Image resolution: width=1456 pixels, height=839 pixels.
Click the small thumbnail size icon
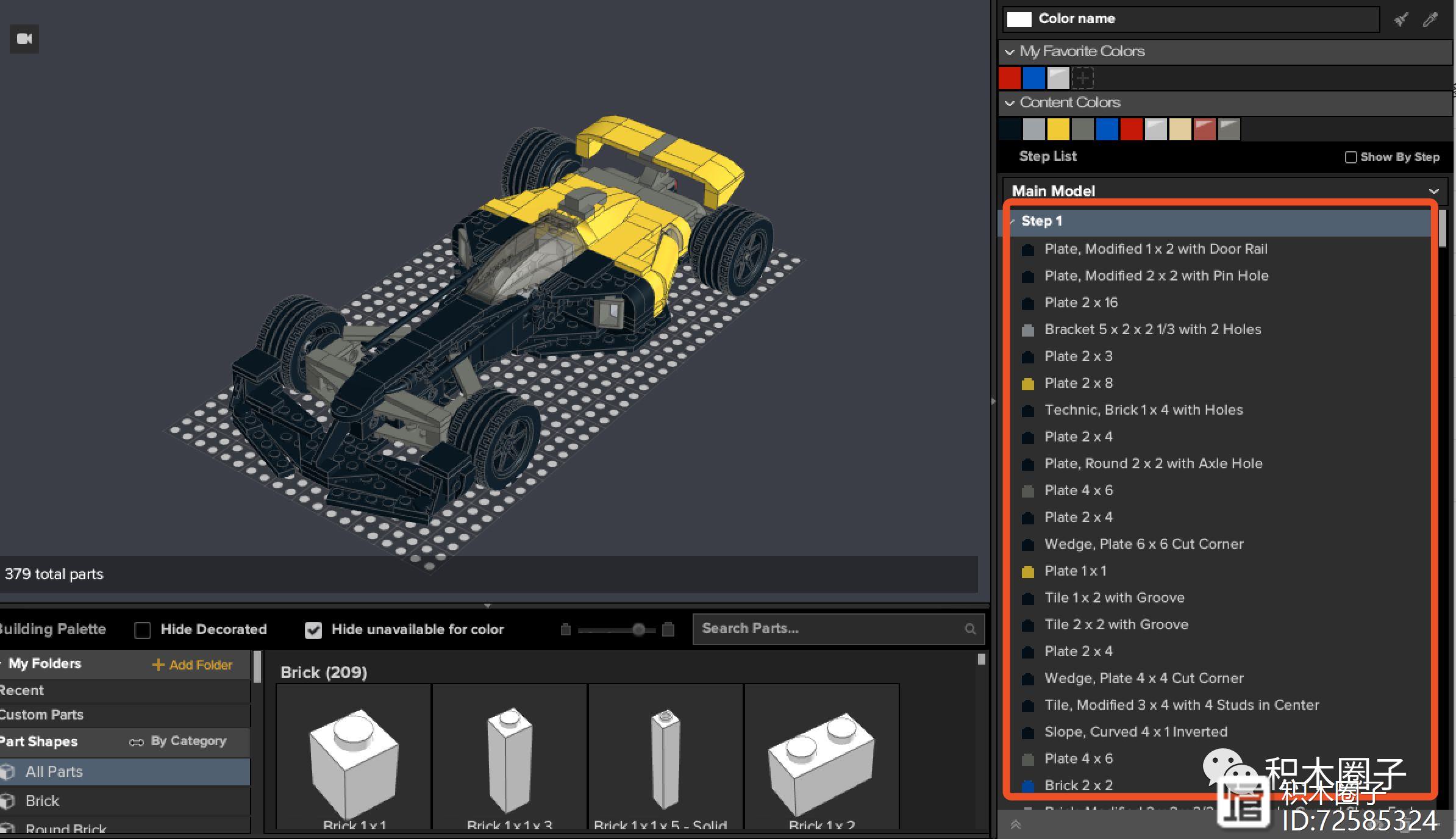565,629
